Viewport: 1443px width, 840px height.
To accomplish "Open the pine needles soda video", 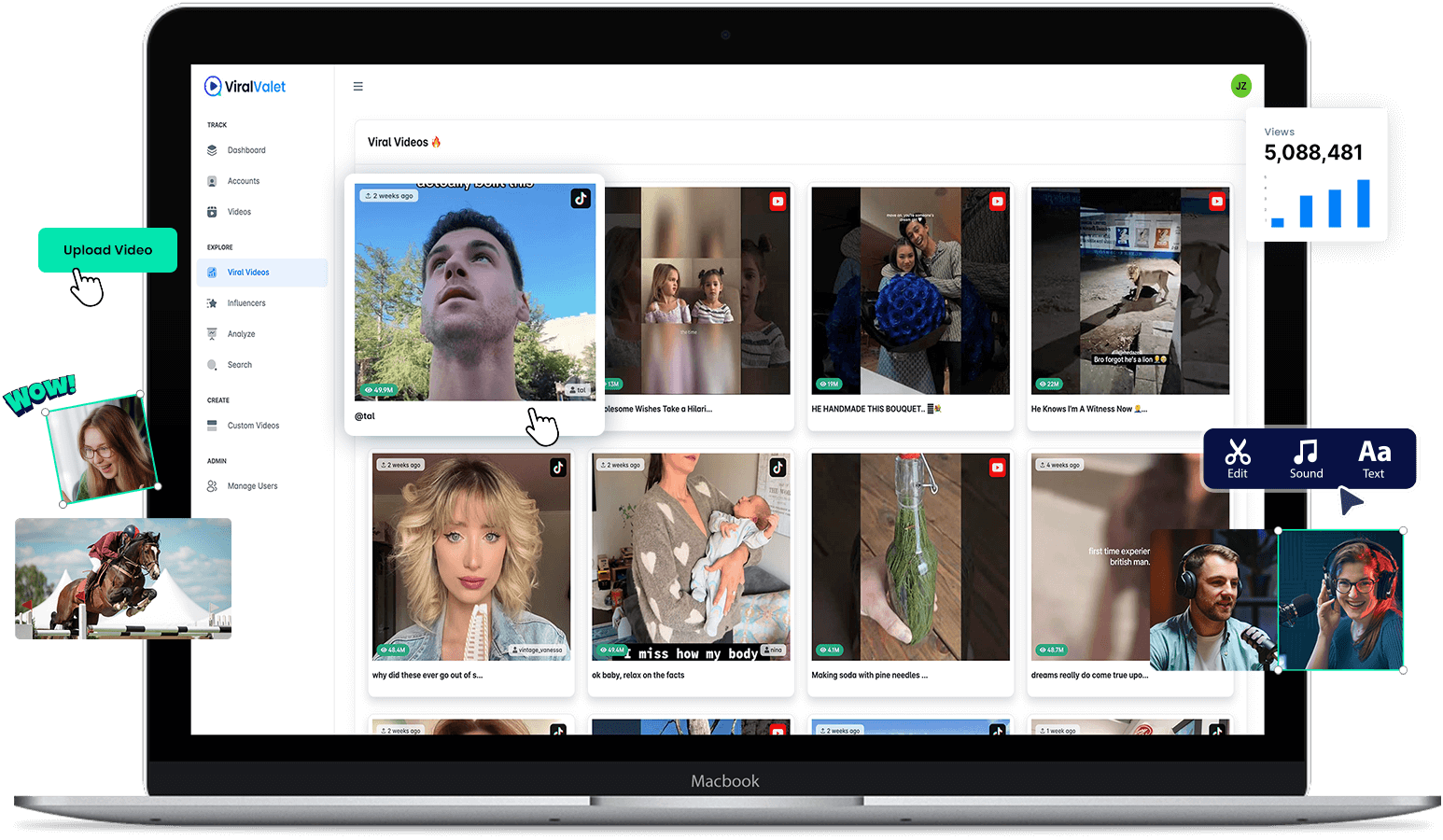I will (x=910, y=557).
